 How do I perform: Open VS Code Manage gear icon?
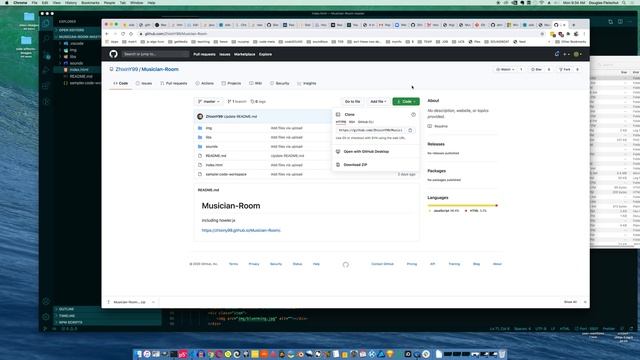(46, 316)
